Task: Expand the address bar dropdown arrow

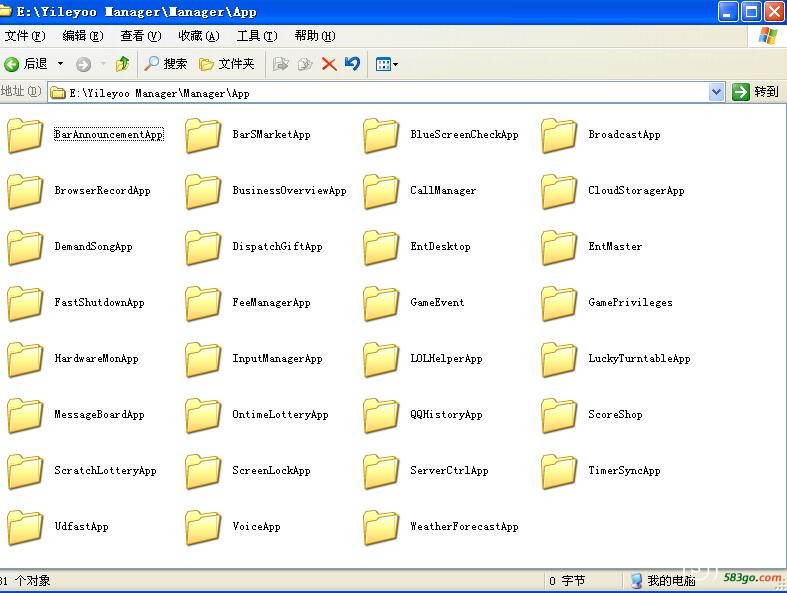Action: point(717,92)
